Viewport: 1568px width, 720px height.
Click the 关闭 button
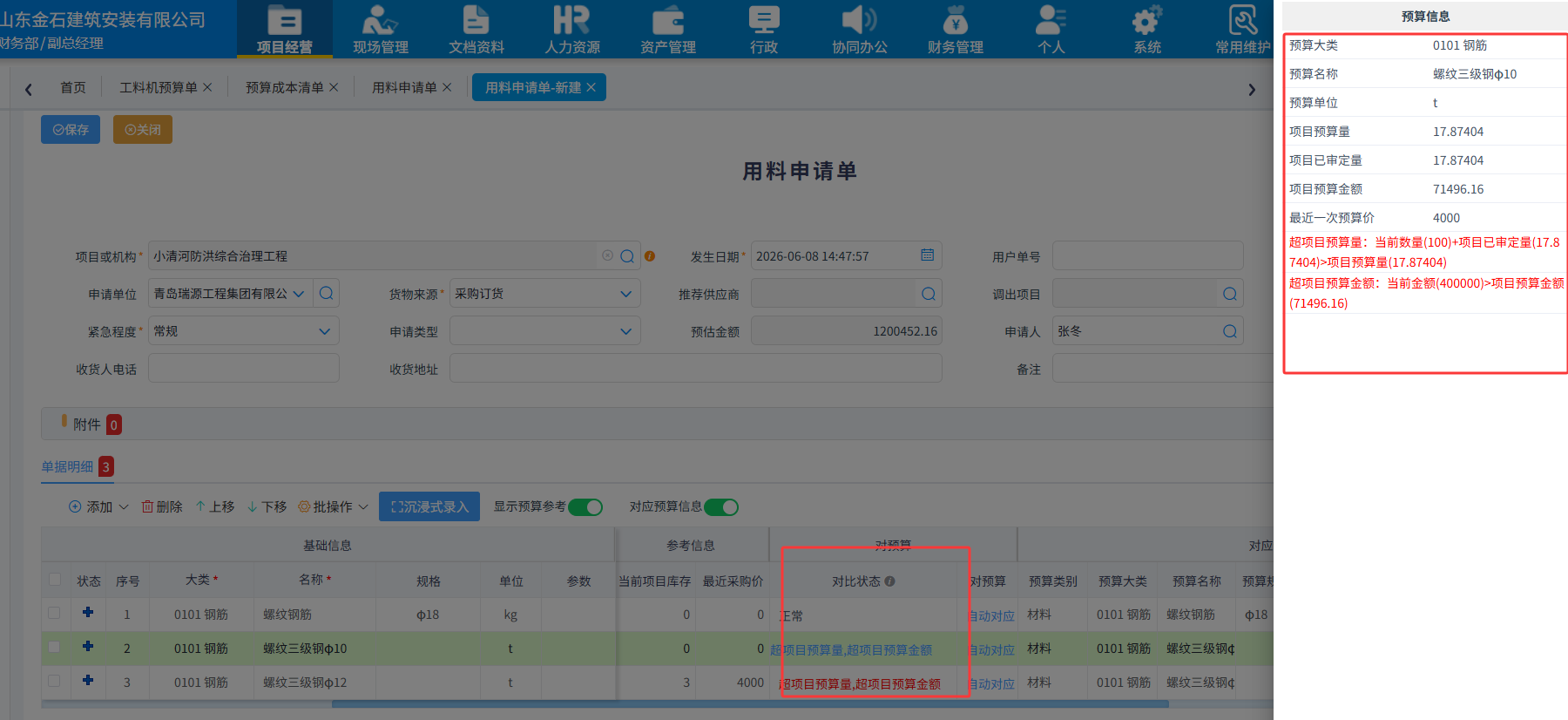(x=143, y=129)
